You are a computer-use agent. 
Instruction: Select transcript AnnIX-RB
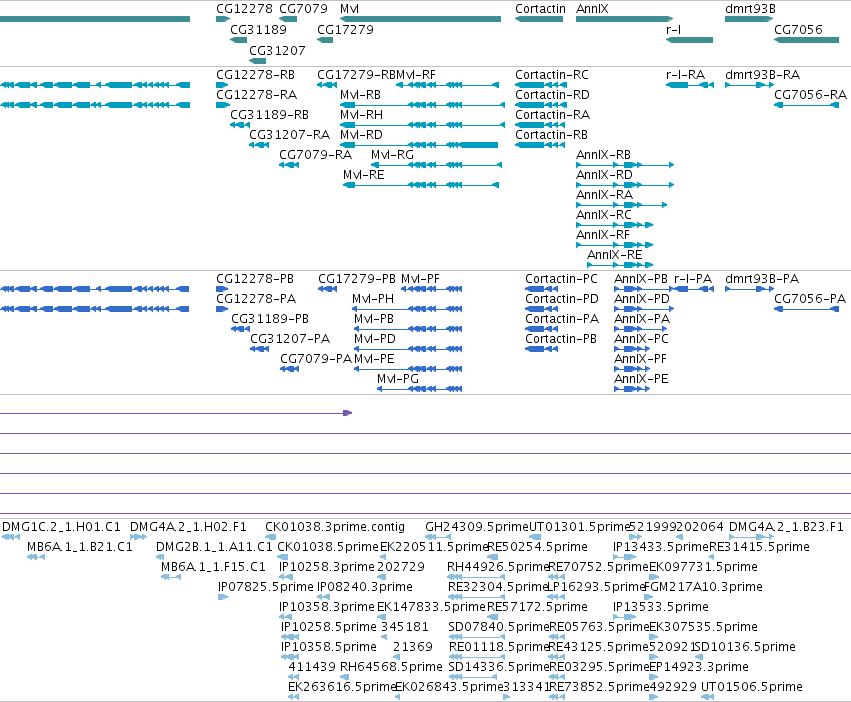(625, 165)
